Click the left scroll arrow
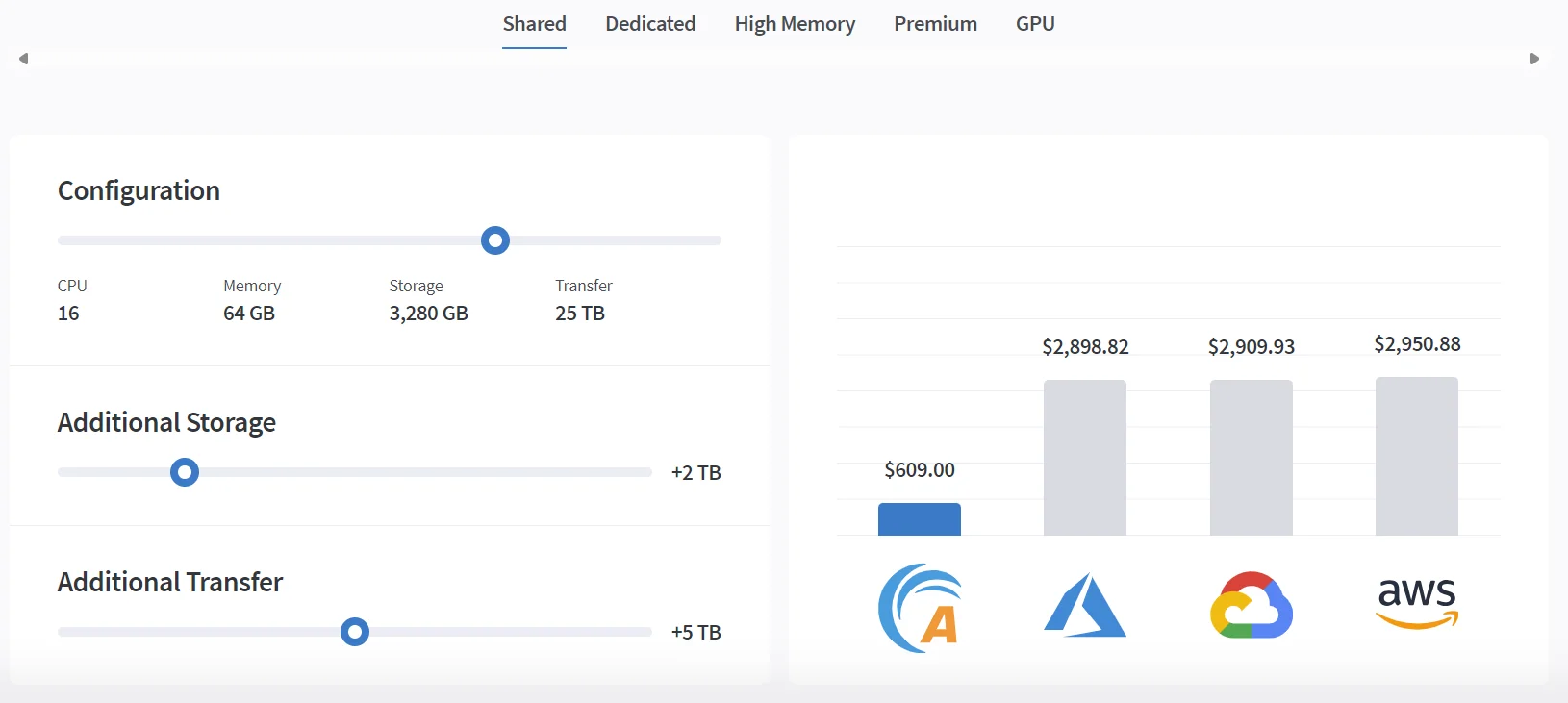Viewport: 1568px width, 703px height. 23,59
